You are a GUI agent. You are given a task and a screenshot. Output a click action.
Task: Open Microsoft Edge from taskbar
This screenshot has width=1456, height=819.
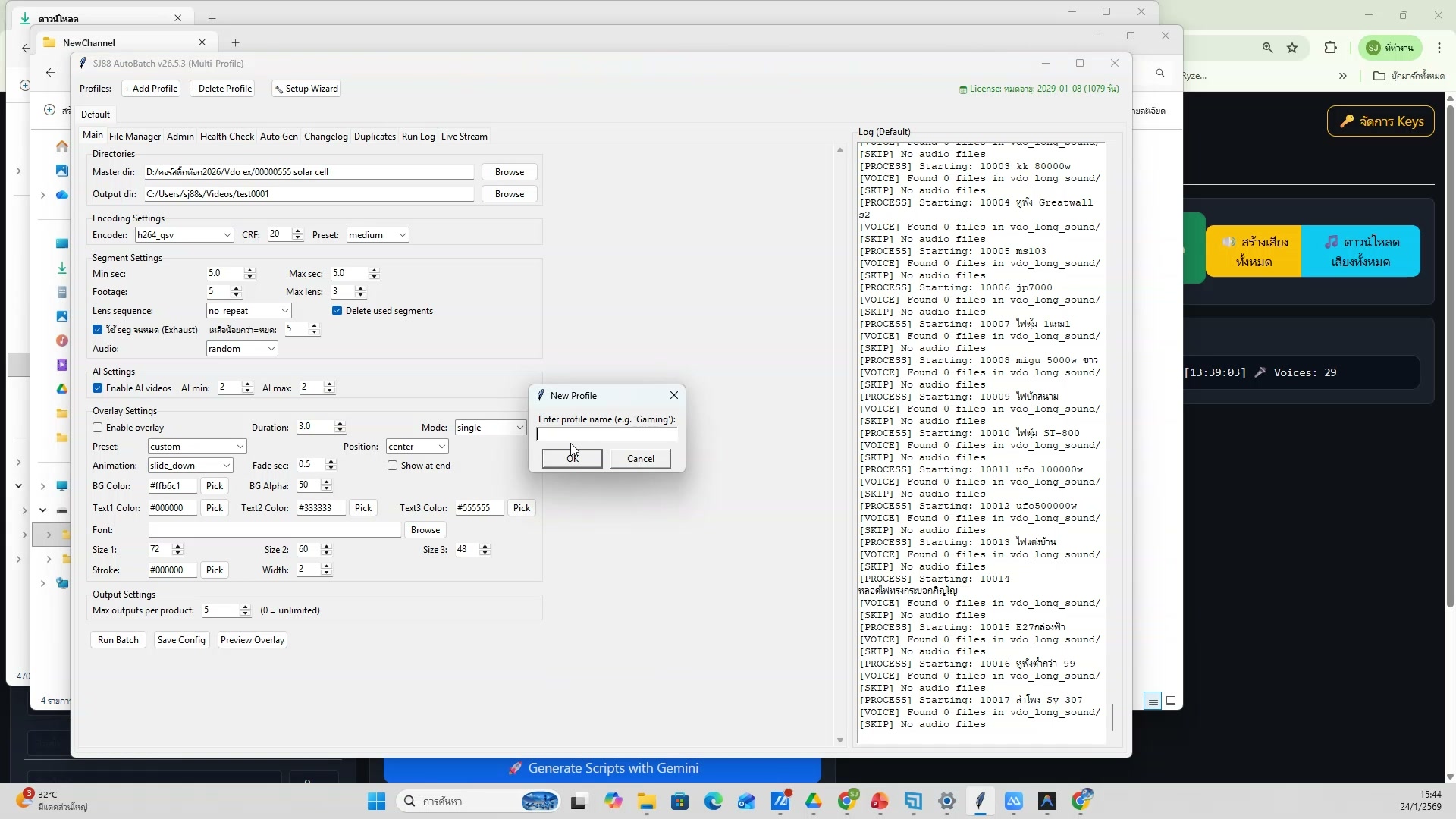click(x=713, y=801)
